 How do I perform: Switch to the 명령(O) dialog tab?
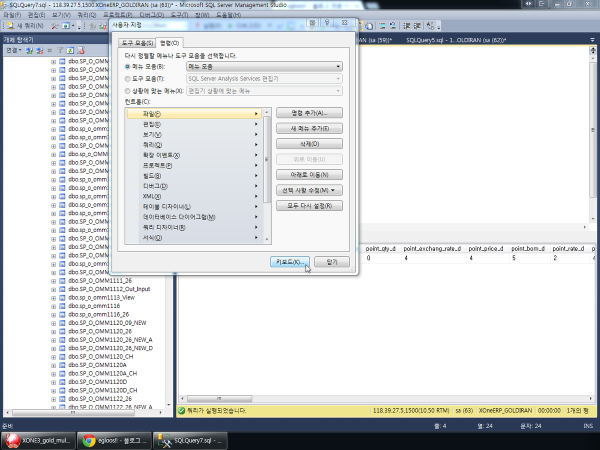[170, 43]
